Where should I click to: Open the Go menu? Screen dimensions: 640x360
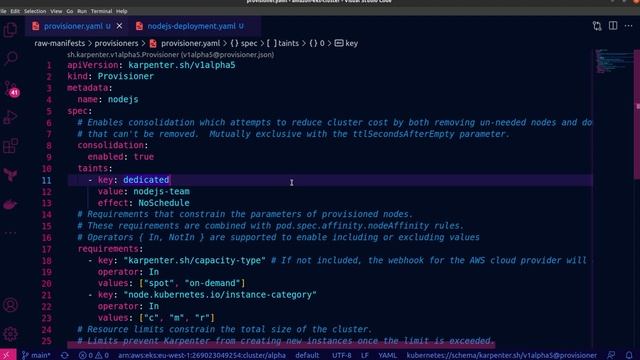pos(69,11)
